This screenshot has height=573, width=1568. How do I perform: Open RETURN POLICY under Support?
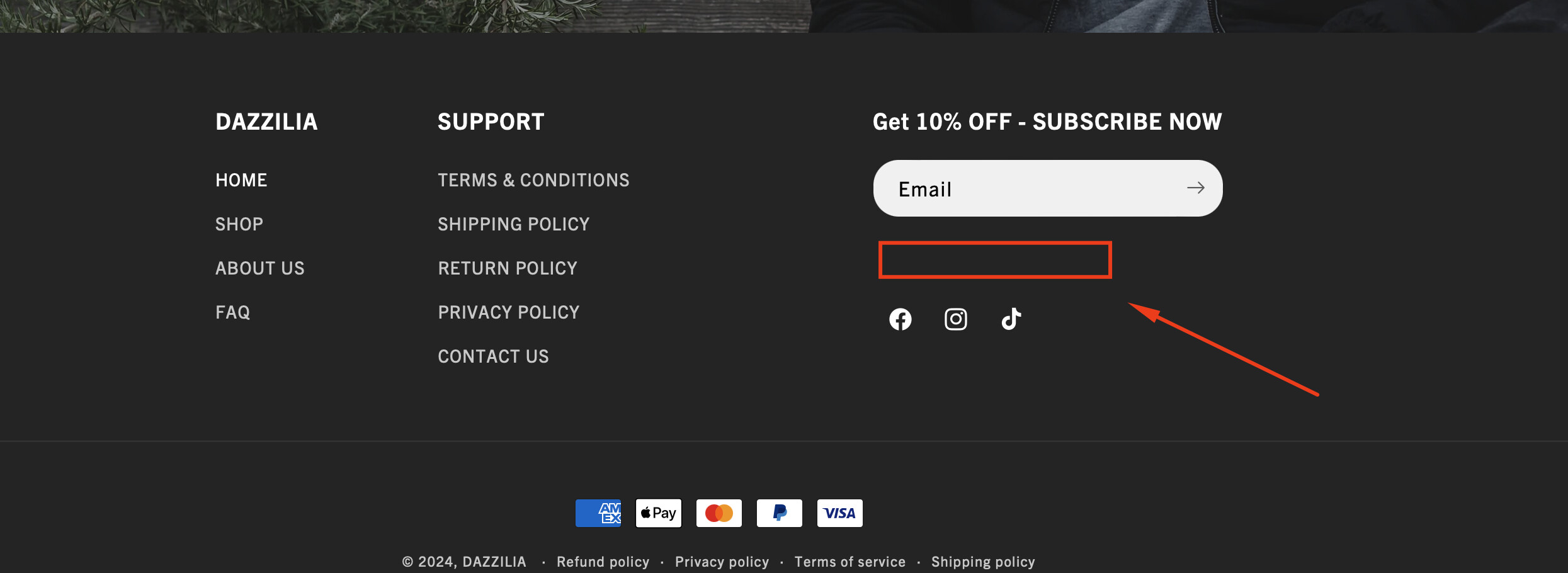point(508,268)
